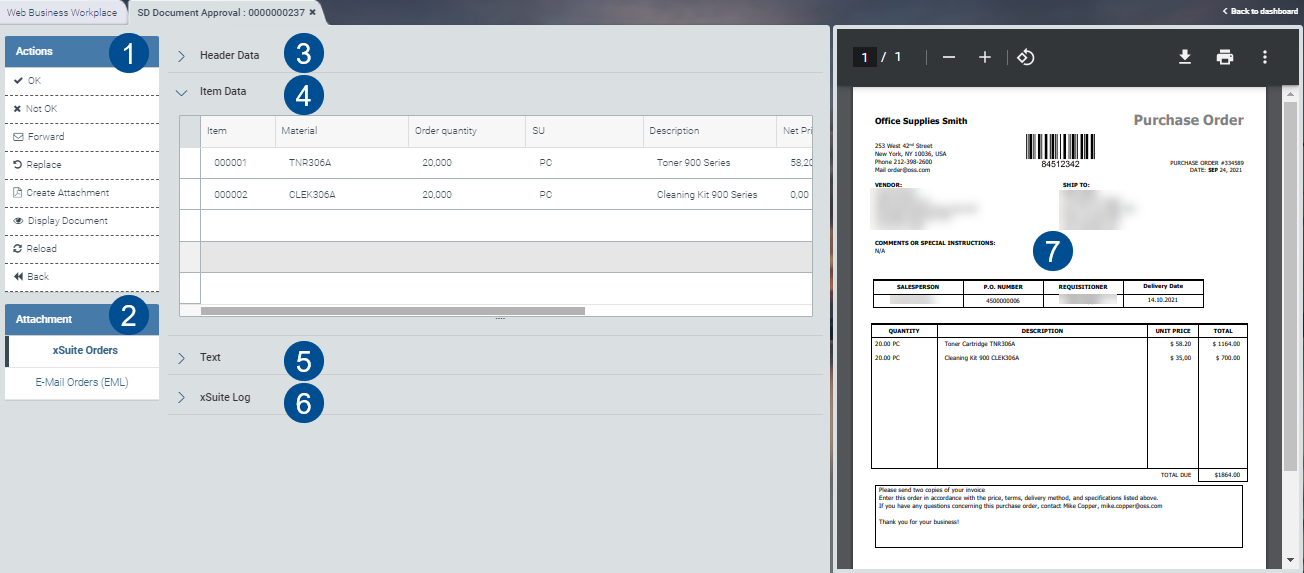Image resolution: width=1304 pixels, height=573 pixels.
Task: Click the Reload refresh icon
Action: point(18,248)
